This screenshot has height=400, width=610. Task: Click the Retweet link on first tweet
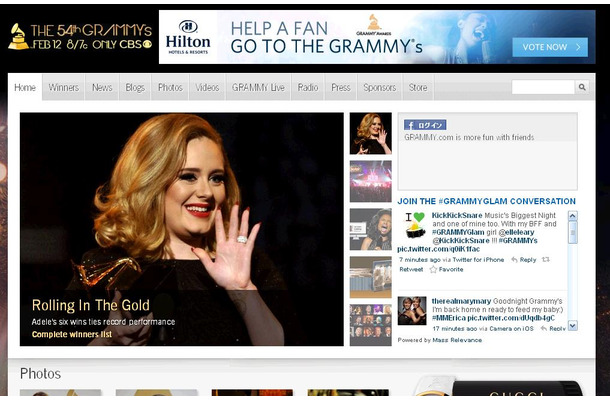[x=411, y=269]
